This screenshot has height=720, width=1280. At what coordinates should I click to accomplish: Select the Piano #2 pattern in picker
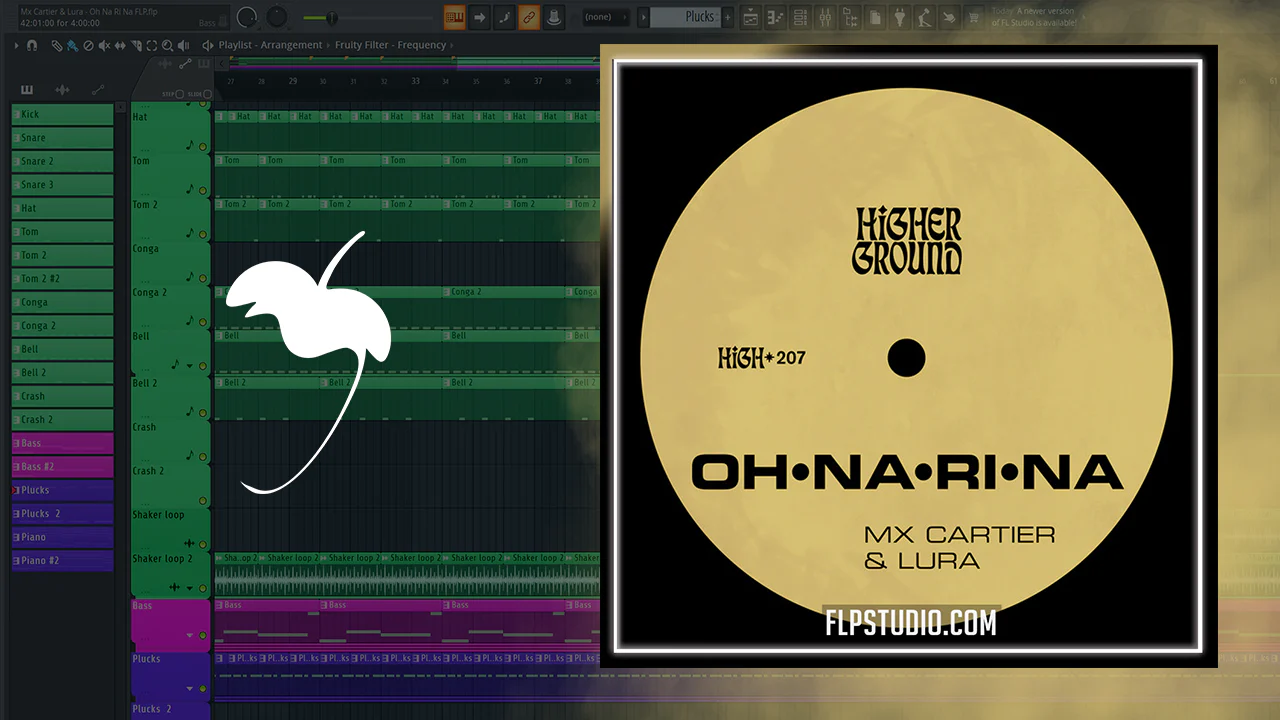coord(62,561)
